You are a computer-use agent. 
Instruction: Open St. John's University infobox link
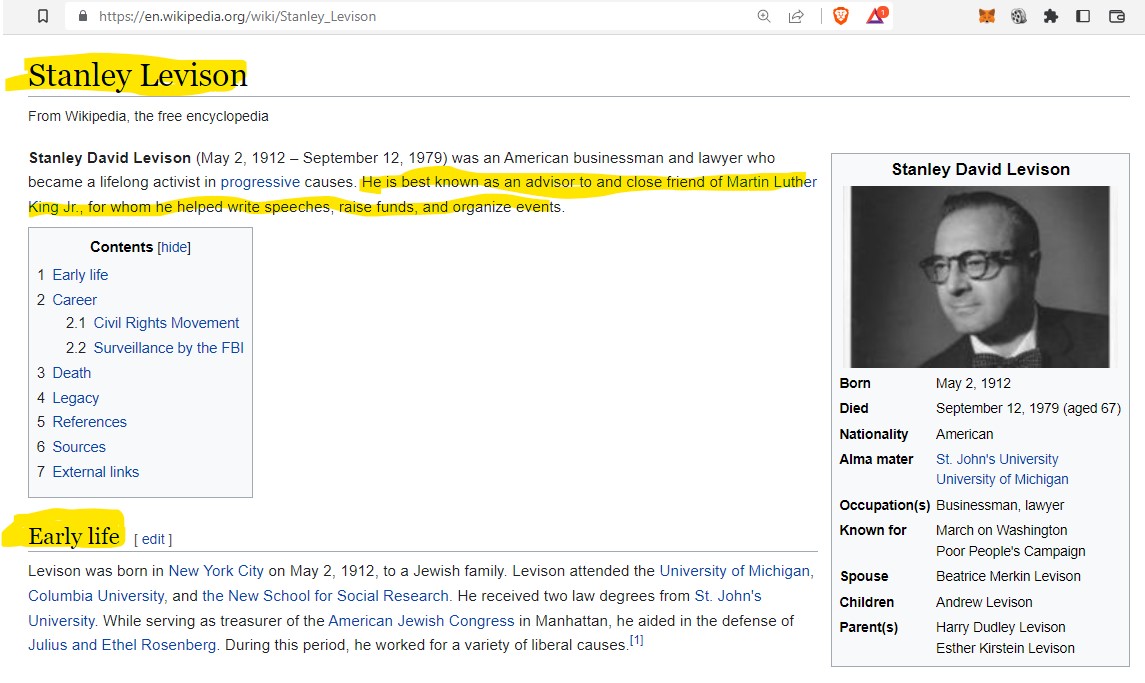pos(996,459)
